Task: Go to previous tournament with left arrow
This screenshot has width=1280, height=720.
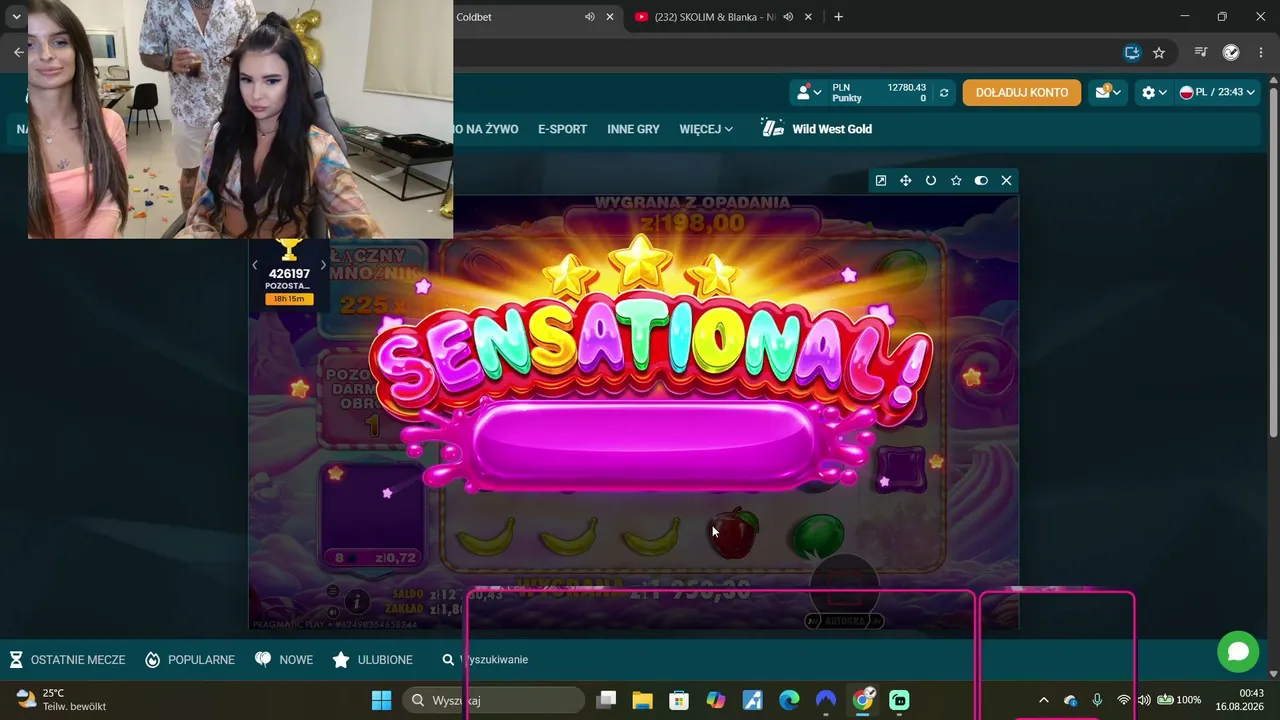Action: (255, 265)
